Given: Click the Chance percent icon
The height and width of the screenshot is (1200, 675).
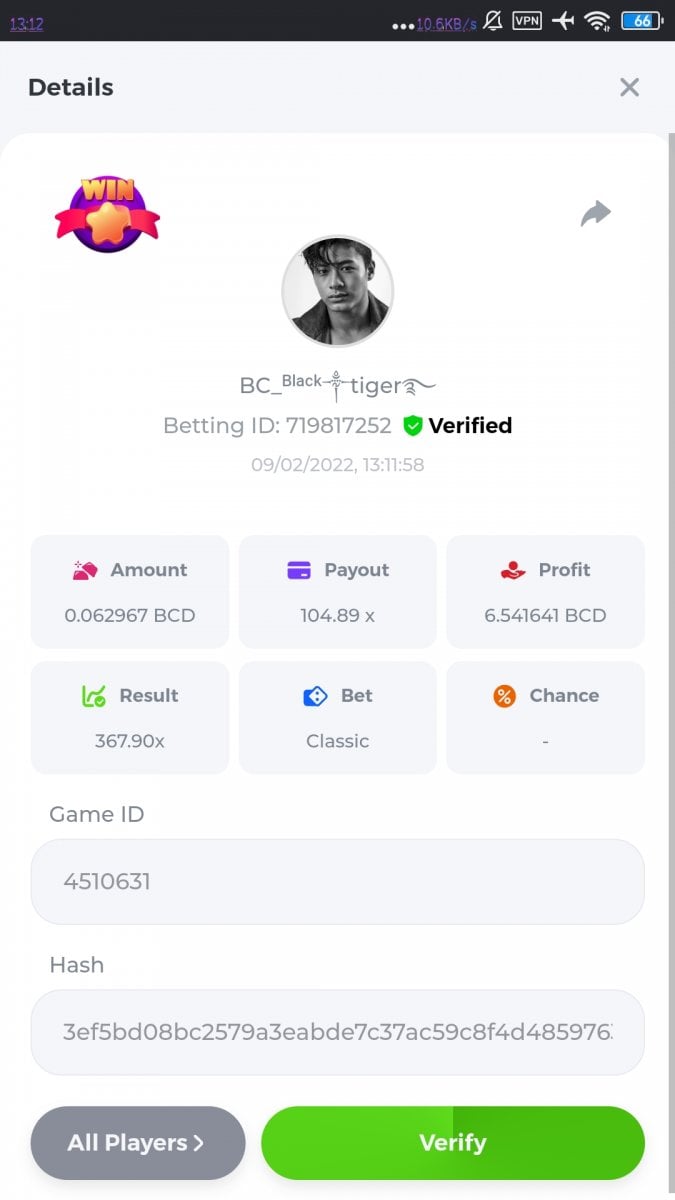Looking at the screenshot, I should [505, 696].
